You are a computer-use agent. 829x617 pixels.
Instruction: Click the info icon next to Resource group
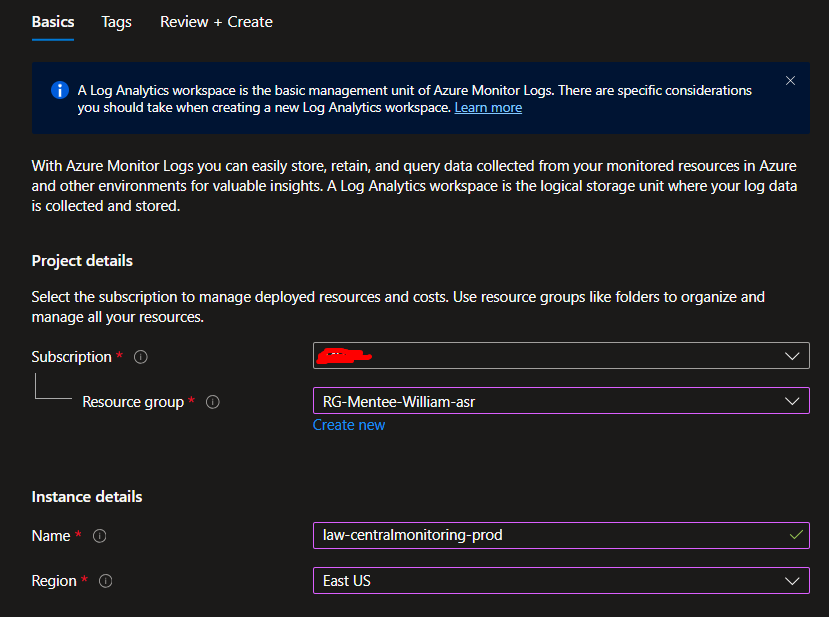213,402
